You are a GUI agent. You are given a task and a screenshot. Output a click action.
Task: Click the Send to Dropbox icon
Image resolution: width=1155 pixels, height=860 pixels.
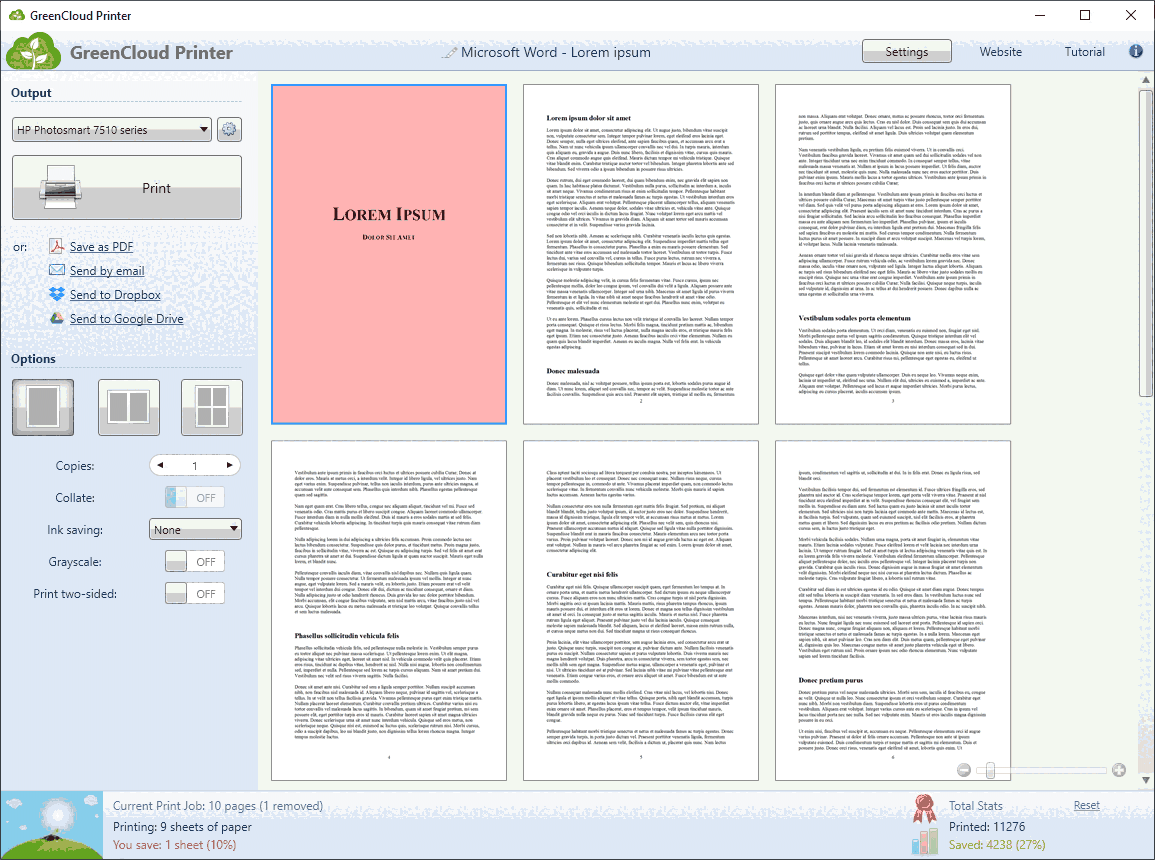(58, 294)
